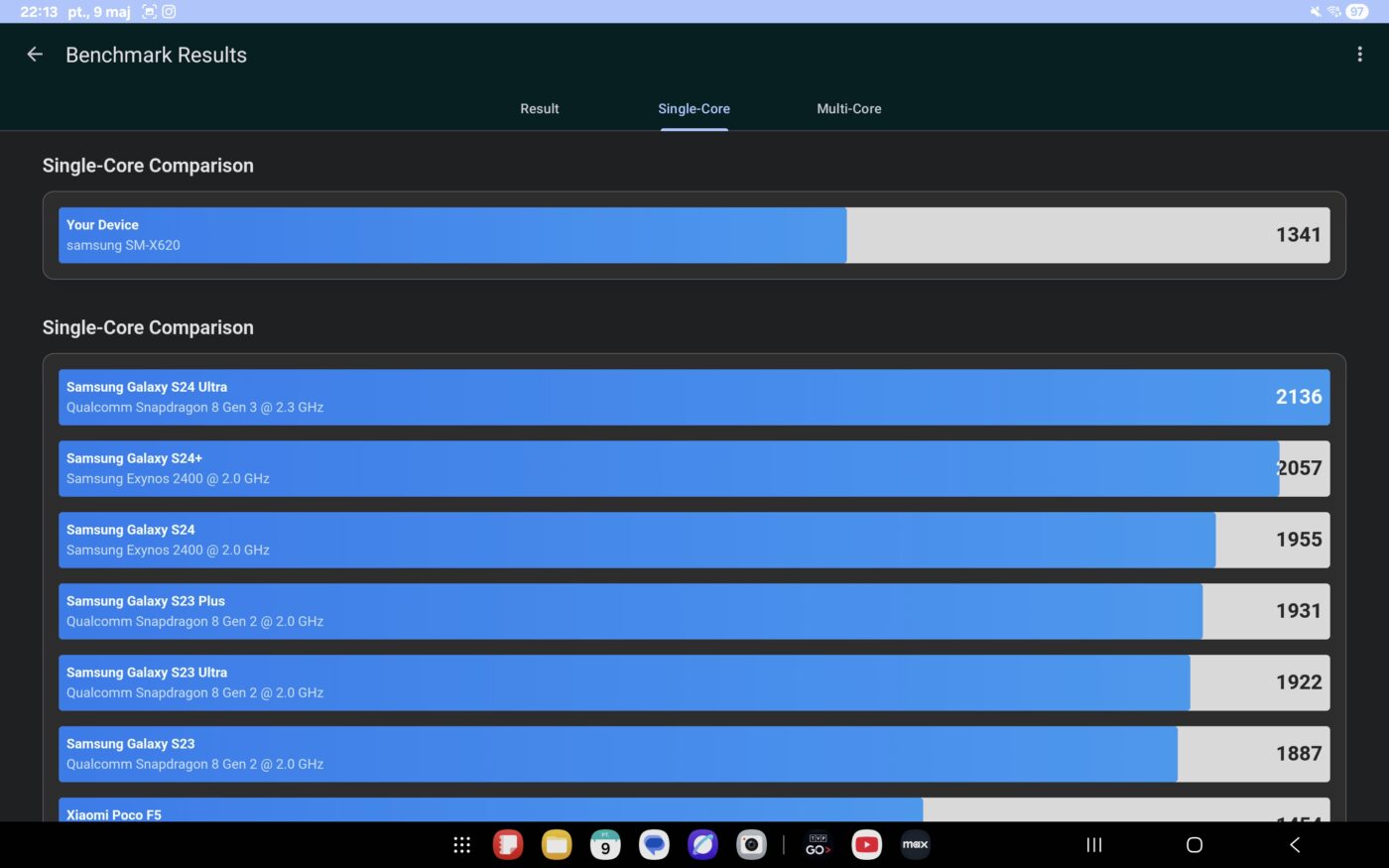The image size is (1389, 868).
Task: Tap the 22:13 clock in status bar
Action: (x=39, y=12)
